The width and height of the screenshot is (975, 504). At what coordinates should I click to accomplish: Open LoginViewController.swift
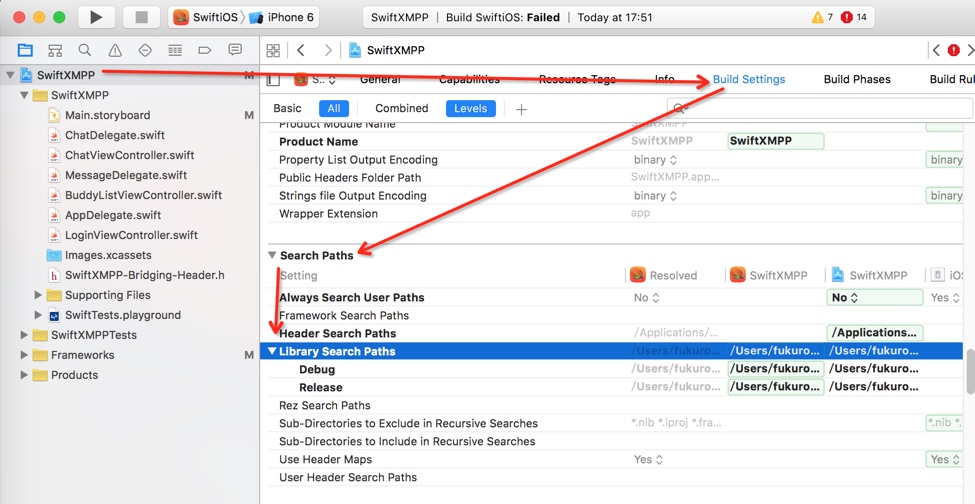[131, 235]
